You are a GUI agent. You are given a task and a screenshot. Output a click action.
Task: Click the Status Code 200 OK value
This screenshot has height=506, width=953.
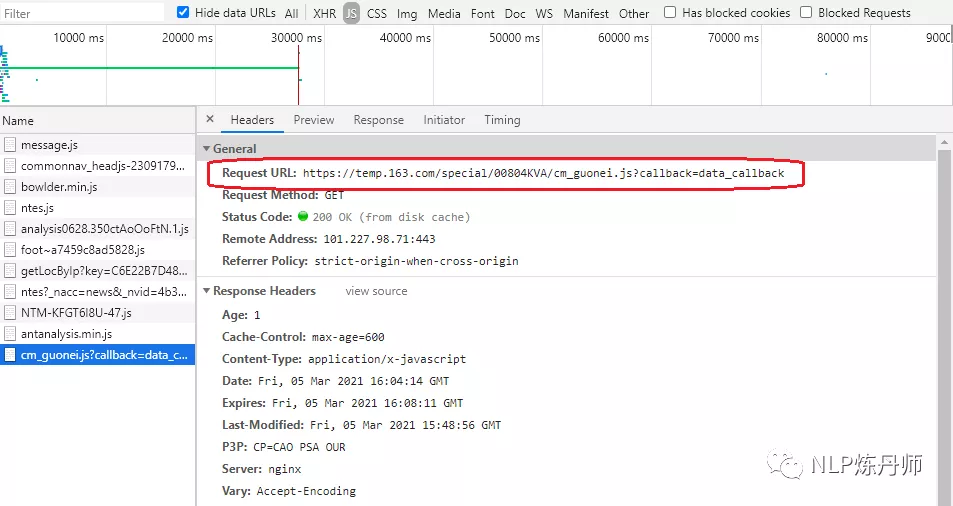(391, 217)
